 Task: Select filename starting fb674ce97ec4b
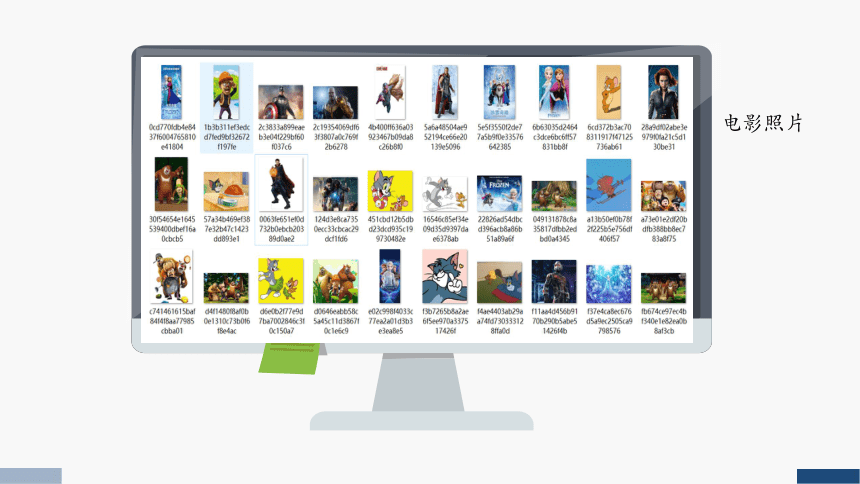tap(663, 321)
